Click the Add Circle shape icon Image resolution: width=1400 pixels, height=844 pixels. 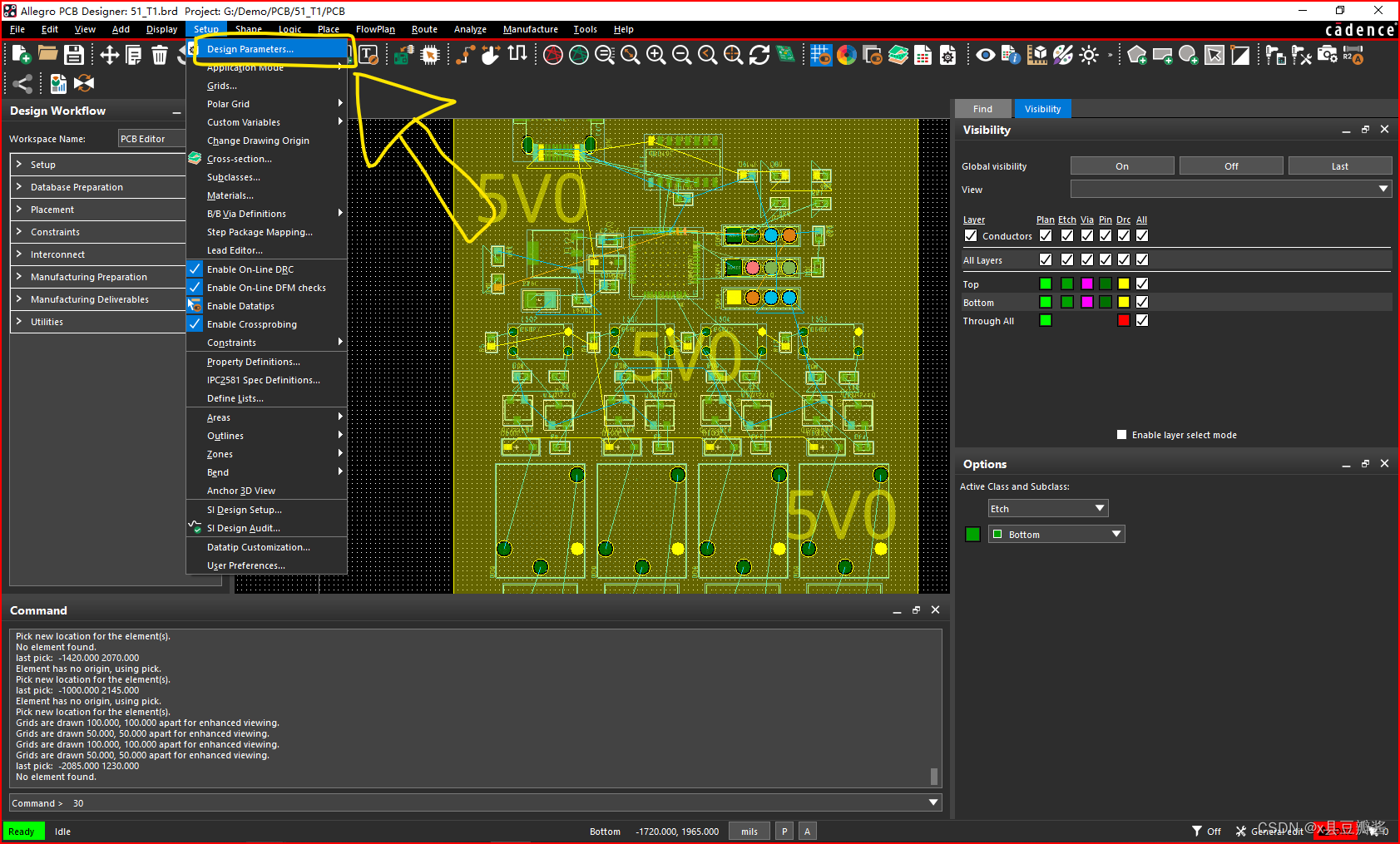[1189, 55]
